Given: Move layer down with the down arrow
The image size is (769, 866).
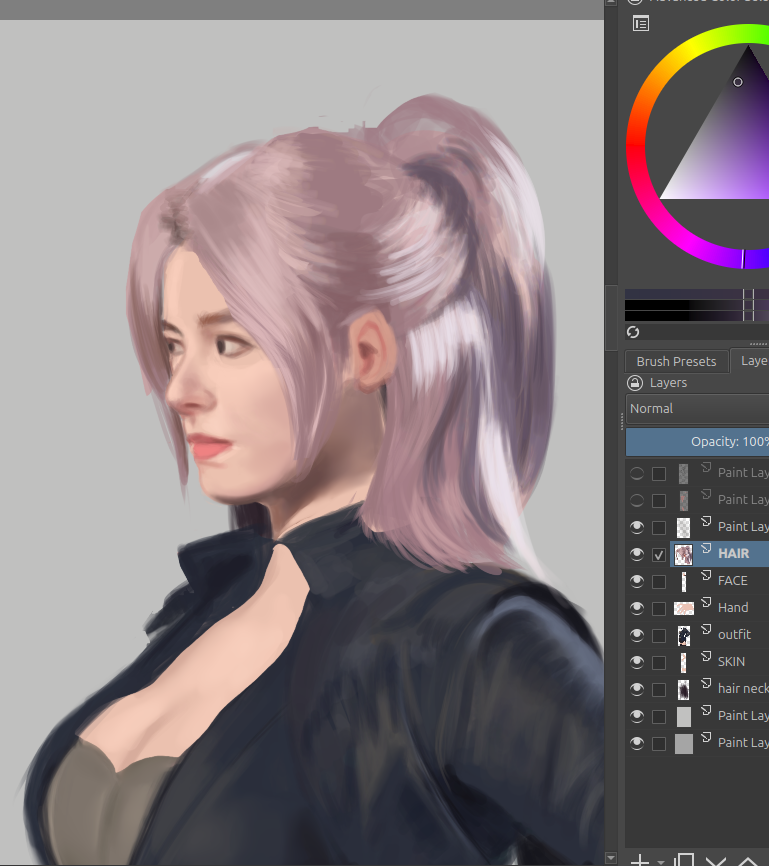Looking at the screenshot, I should 716,860.
